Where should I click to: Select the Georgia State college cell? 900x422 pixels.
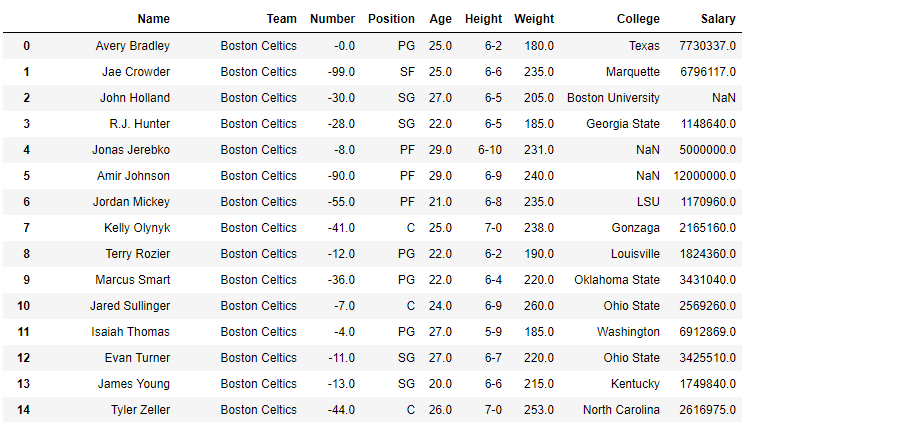623,124
